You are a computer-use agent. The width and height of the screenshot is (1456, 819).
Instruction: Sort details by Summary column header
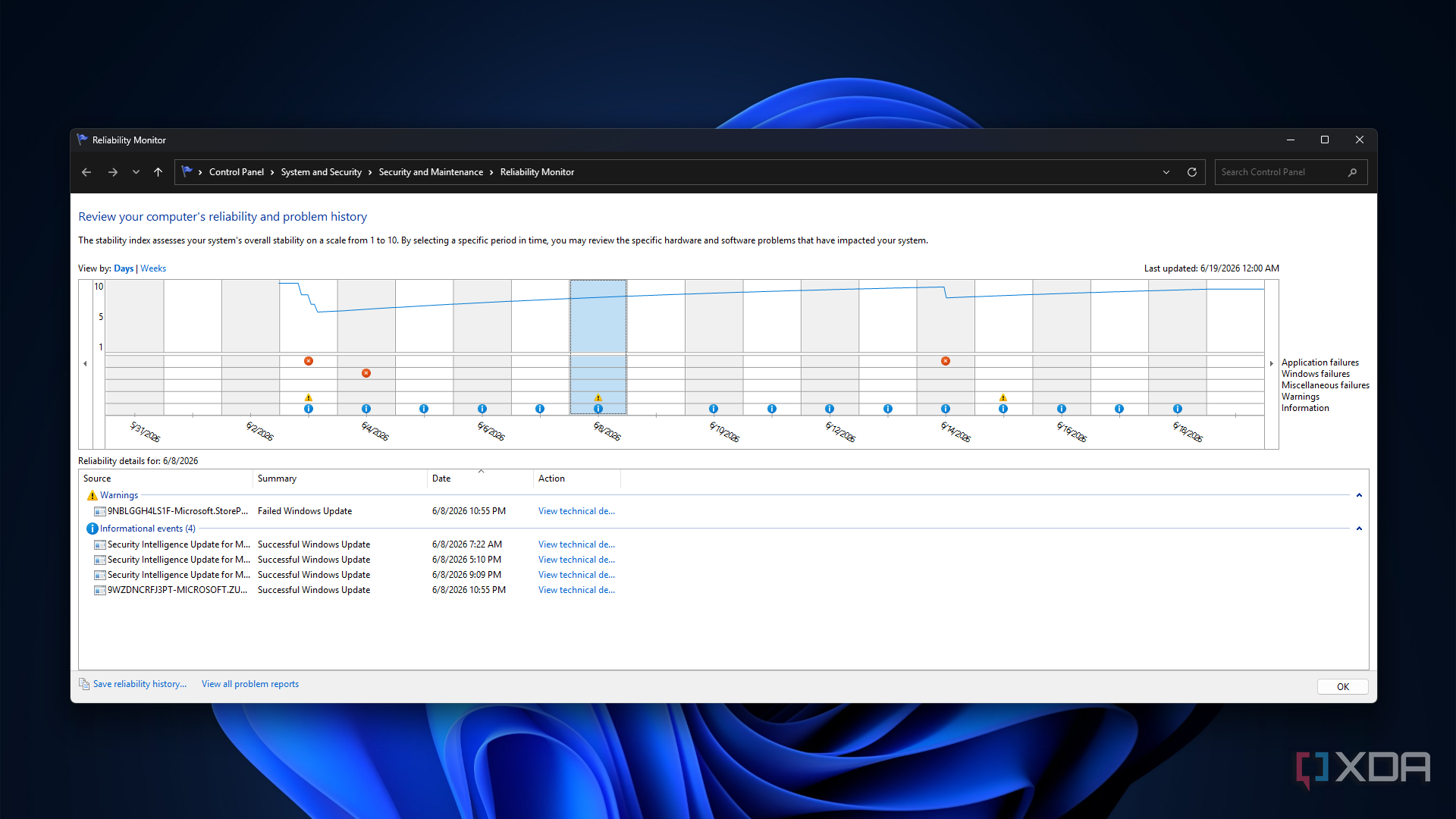coord(340,479)
